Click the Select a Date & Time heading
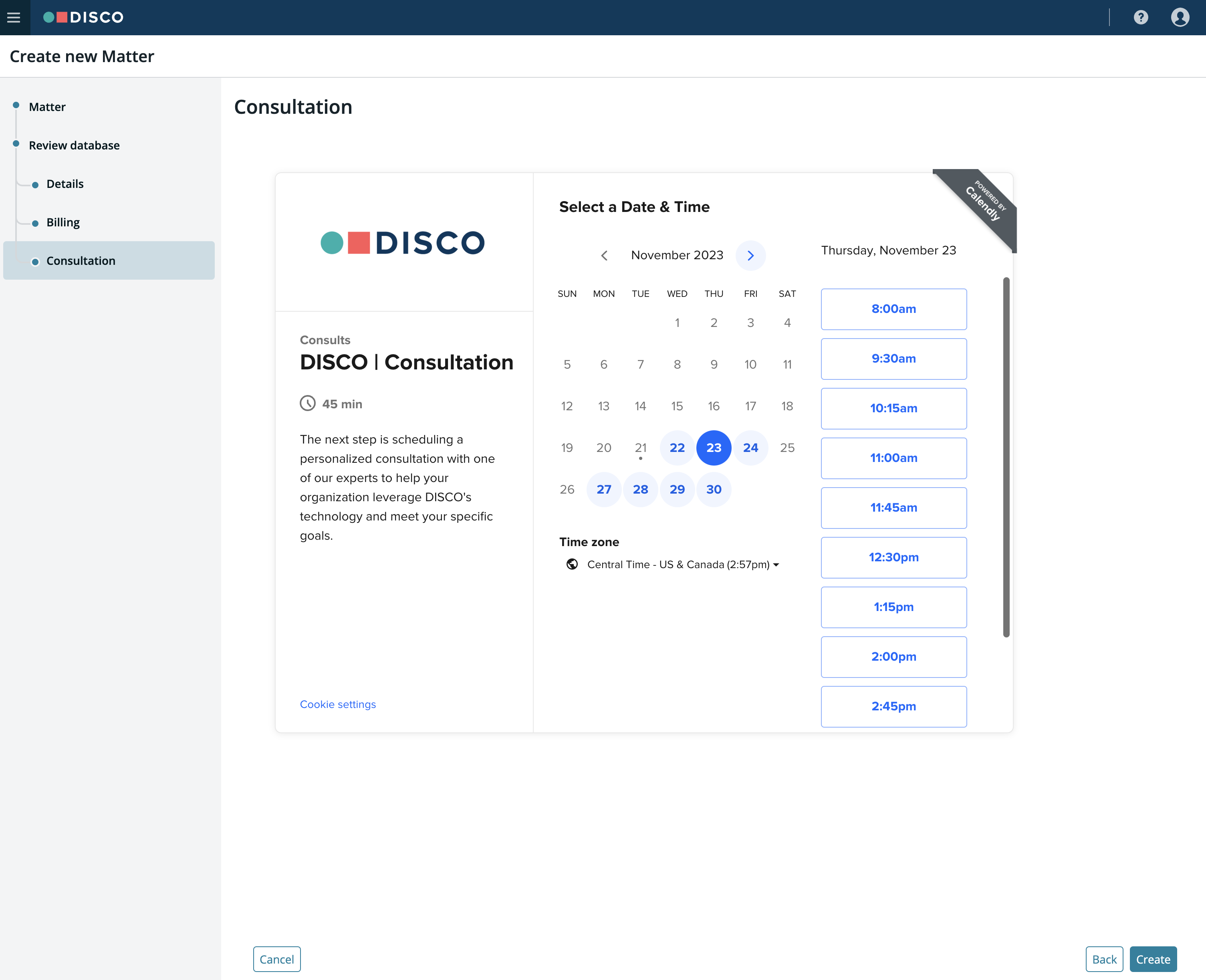This screenshot has height=980, width=1206. click(634, 207)
